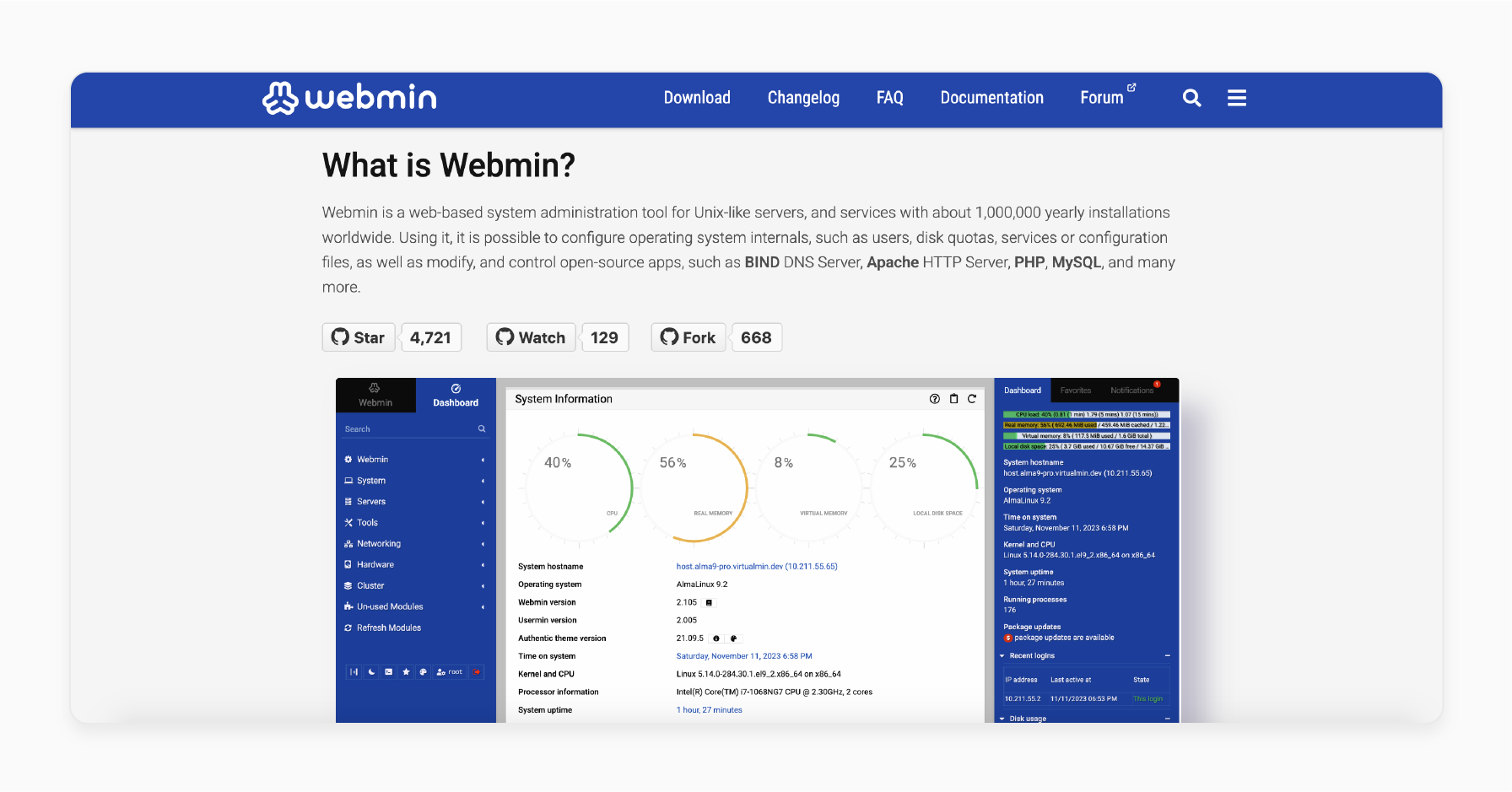Click the CPU load progress bar
This screenshot has height=792, width=1512.
coord(1087,415)
